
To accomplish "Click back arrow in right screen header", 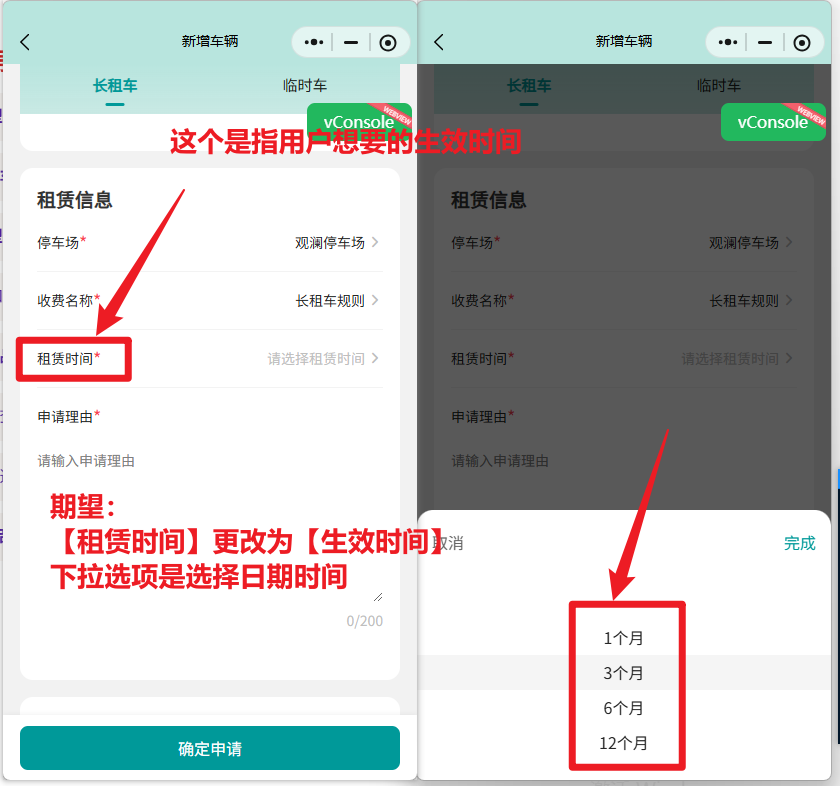I will pyautogui.click(x=439, y=42).
